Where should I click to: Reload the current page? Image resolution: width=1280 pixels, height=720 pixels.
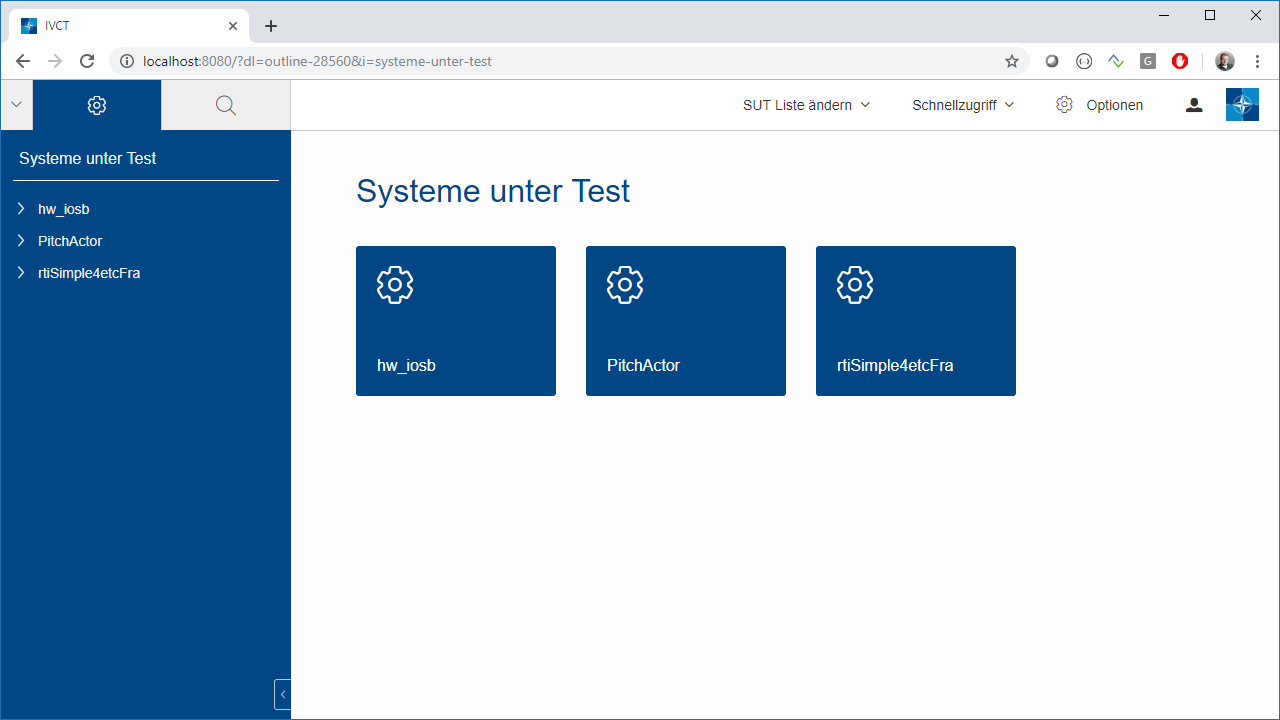coord(87,61)
